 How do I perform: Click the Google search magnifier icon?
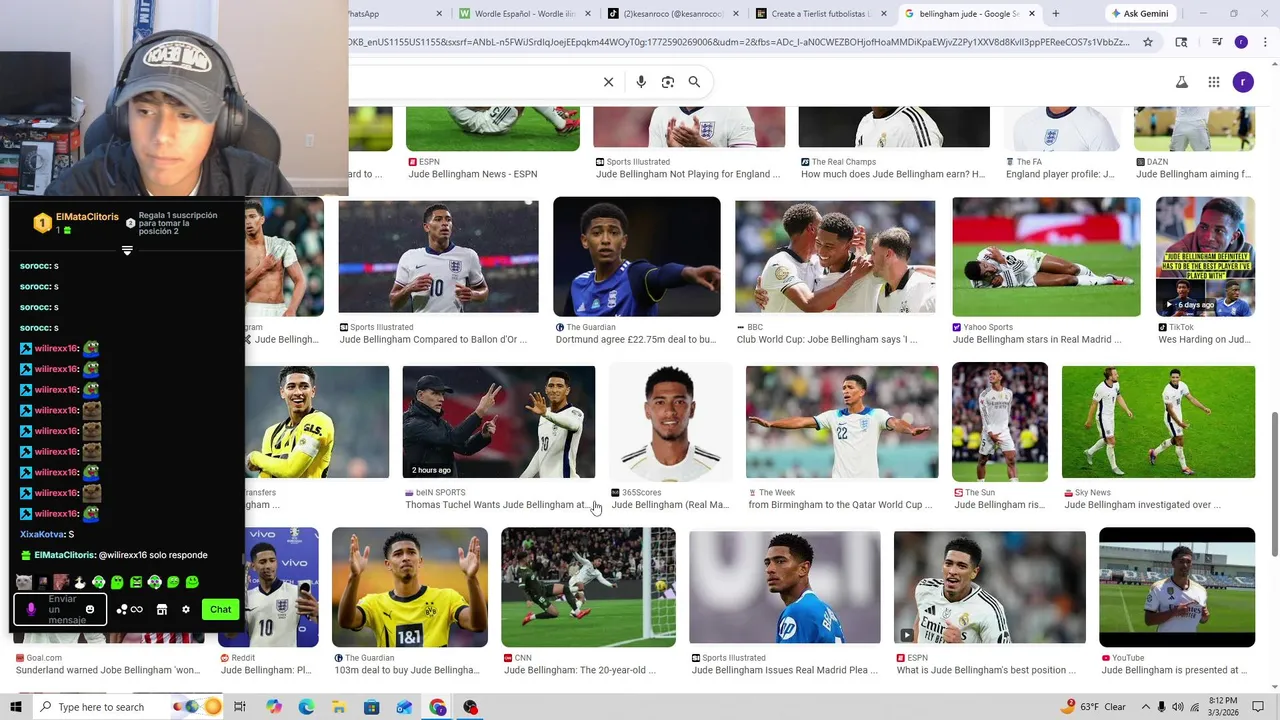click(x=694, y=82)
